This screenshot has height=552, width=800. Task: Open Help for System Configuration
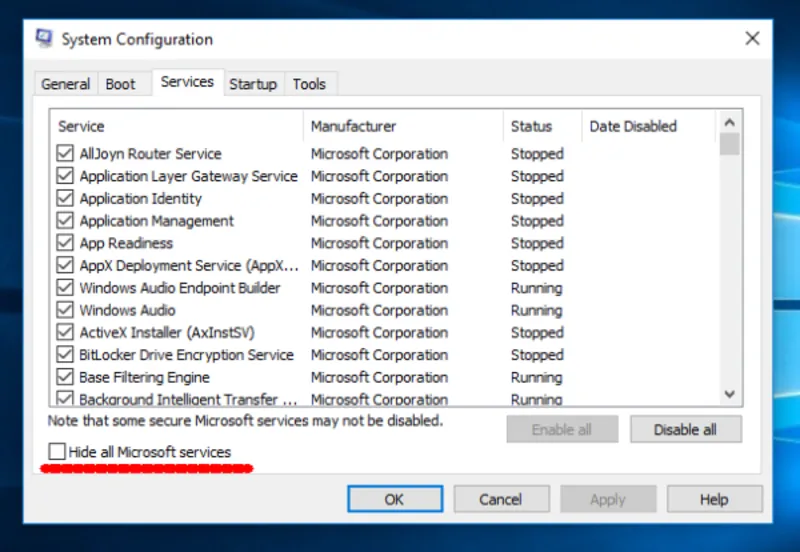click(x=714, y=499)
